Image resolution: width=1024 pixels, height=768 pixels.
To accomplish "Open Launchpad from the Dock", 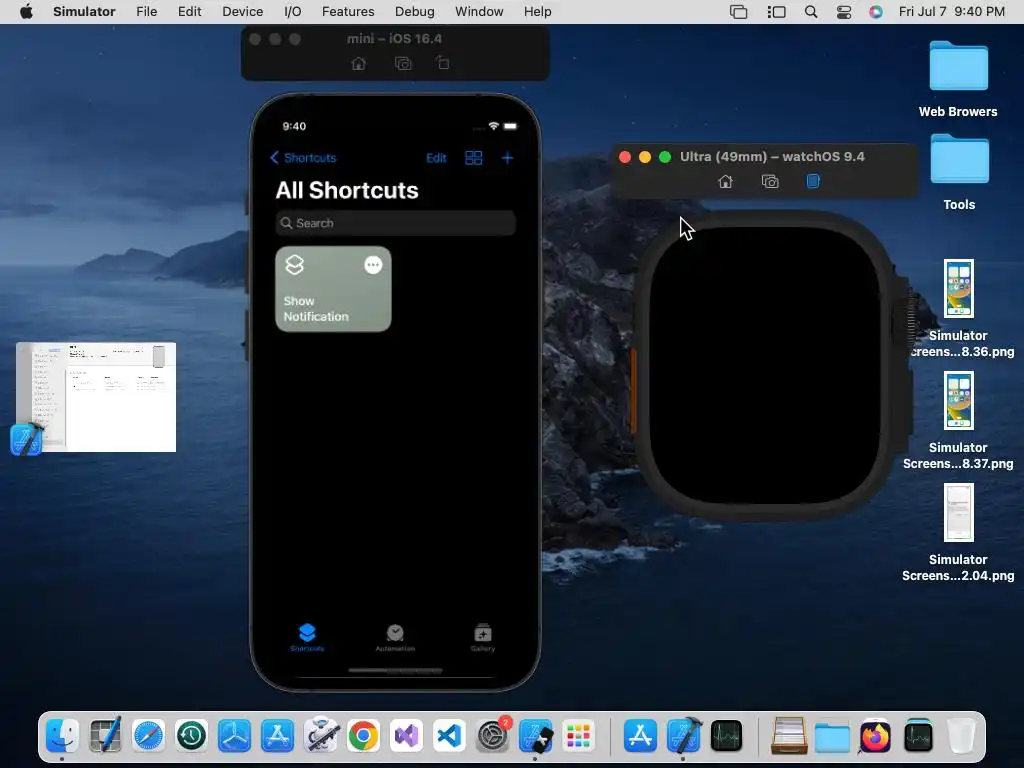I will pyautogui.click(x=579, y=736).
